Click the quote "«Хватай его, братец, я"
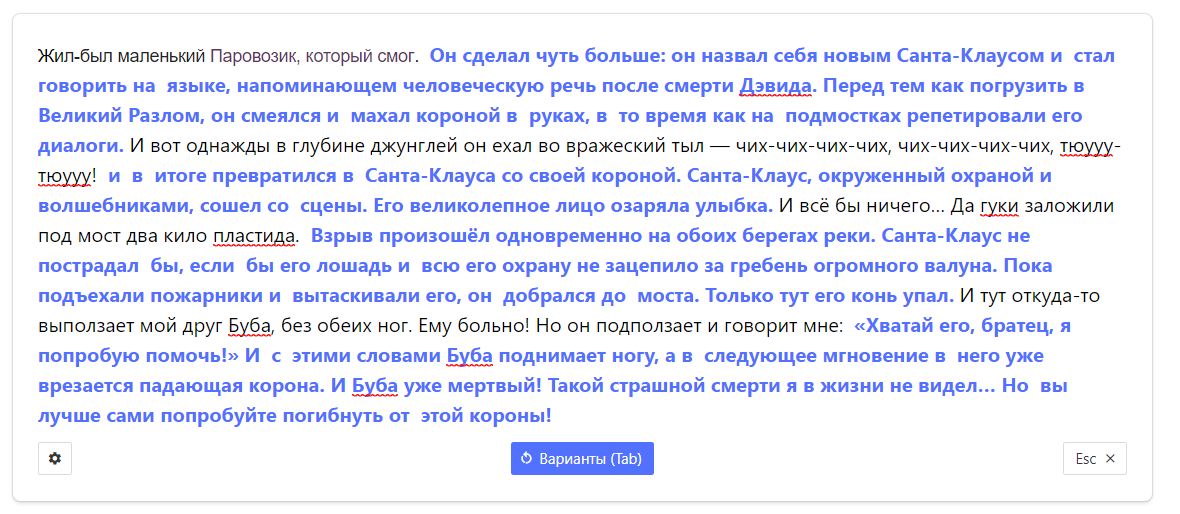This screenshot has height=514, width=1180. tap(963, 327)
